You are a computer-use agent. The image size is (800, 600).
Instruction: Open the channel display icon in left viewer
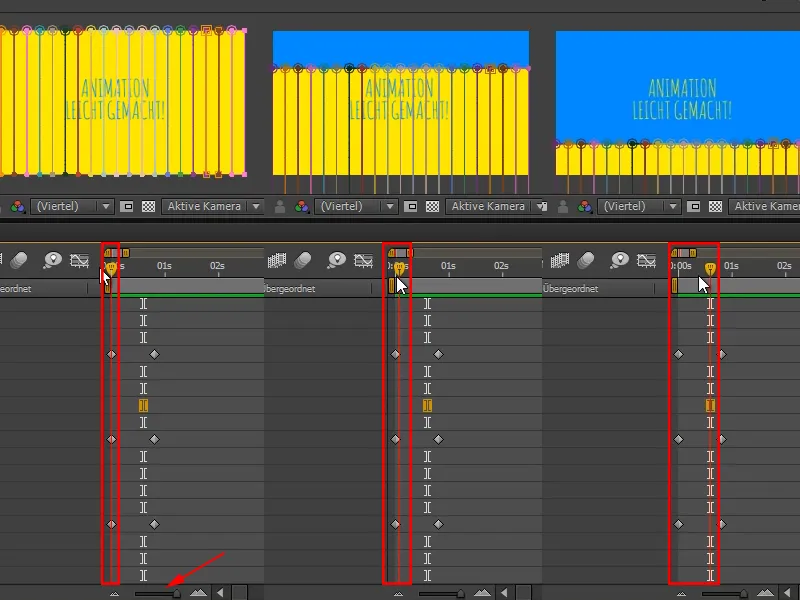tap(18, 207)
